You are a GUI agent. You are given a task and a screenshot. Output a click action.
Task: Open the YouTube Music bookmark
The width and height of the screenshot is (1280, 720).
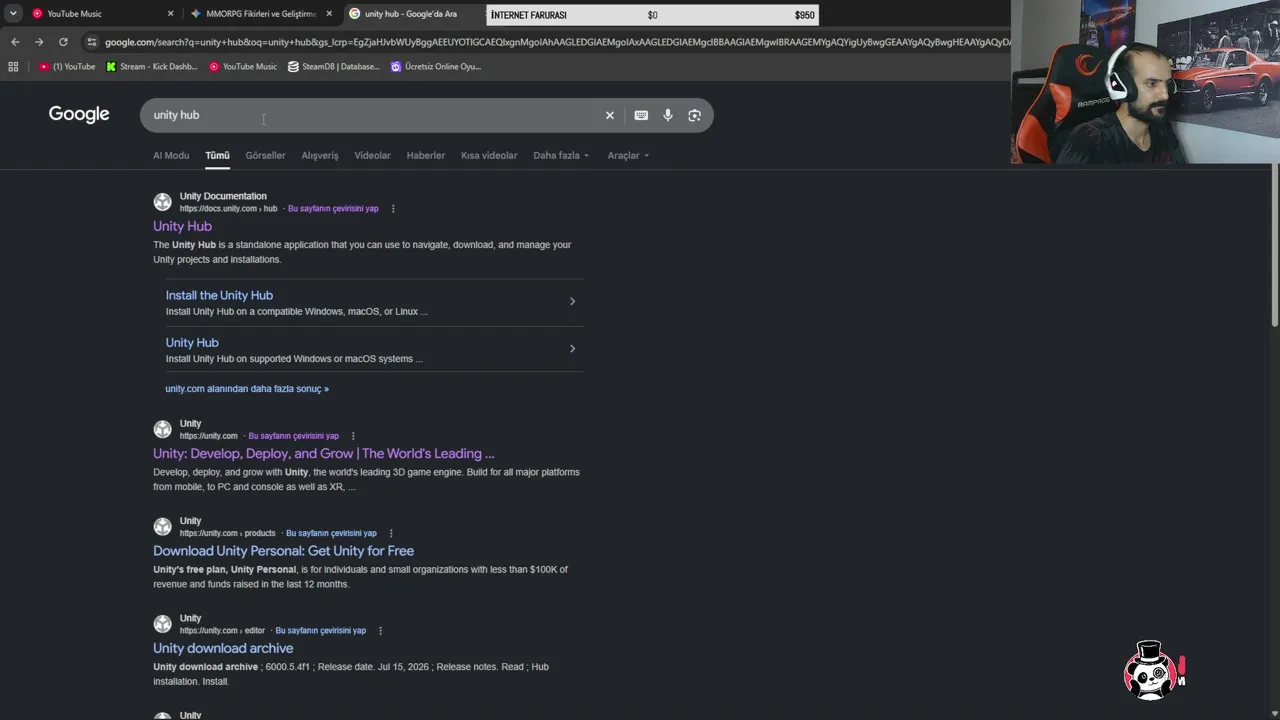pos(243,67)
